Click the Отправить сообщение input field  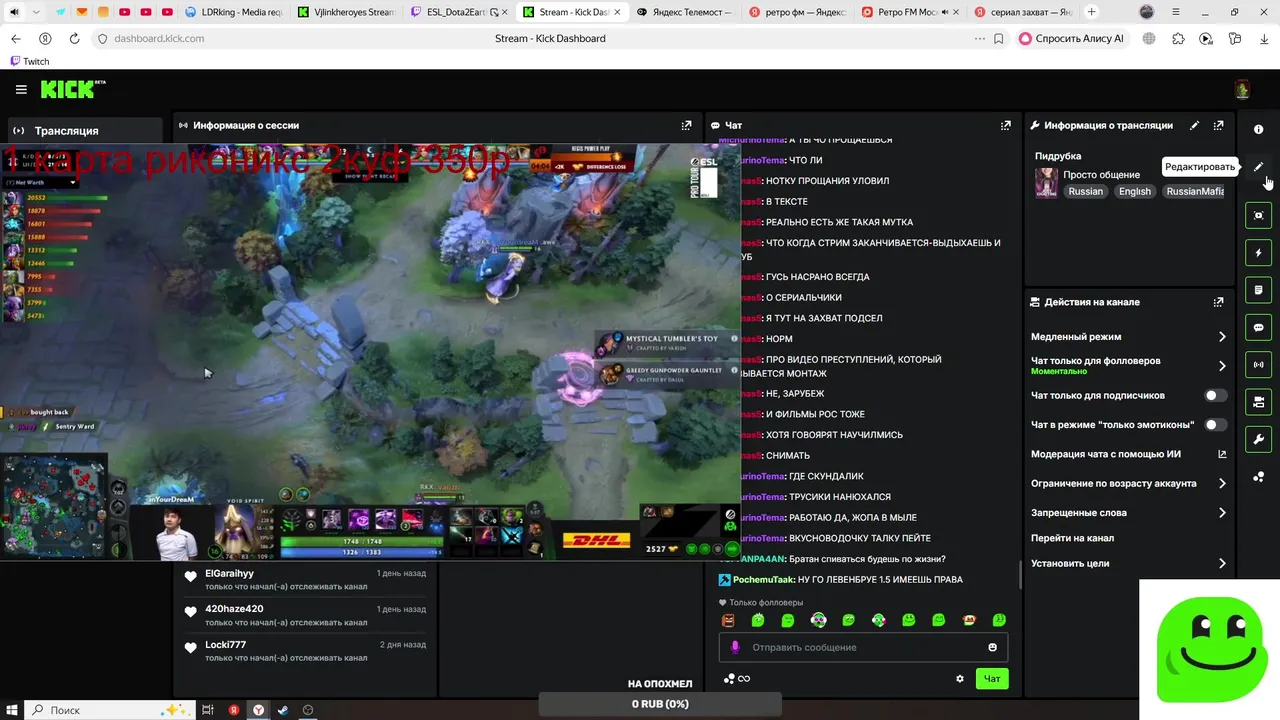coord(863,647)
